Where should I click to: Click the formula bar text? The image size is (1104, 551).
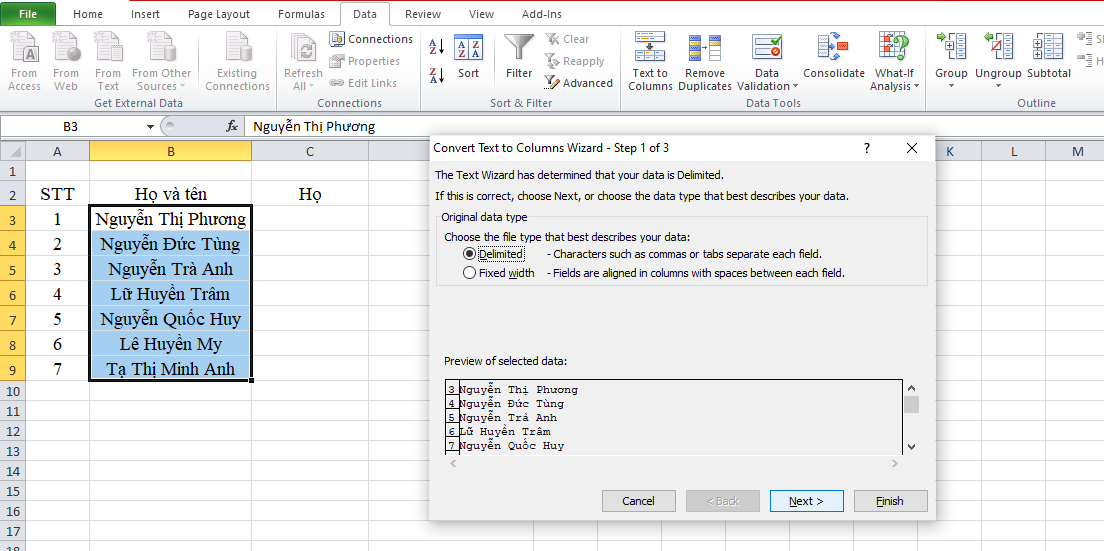[314, 127]
